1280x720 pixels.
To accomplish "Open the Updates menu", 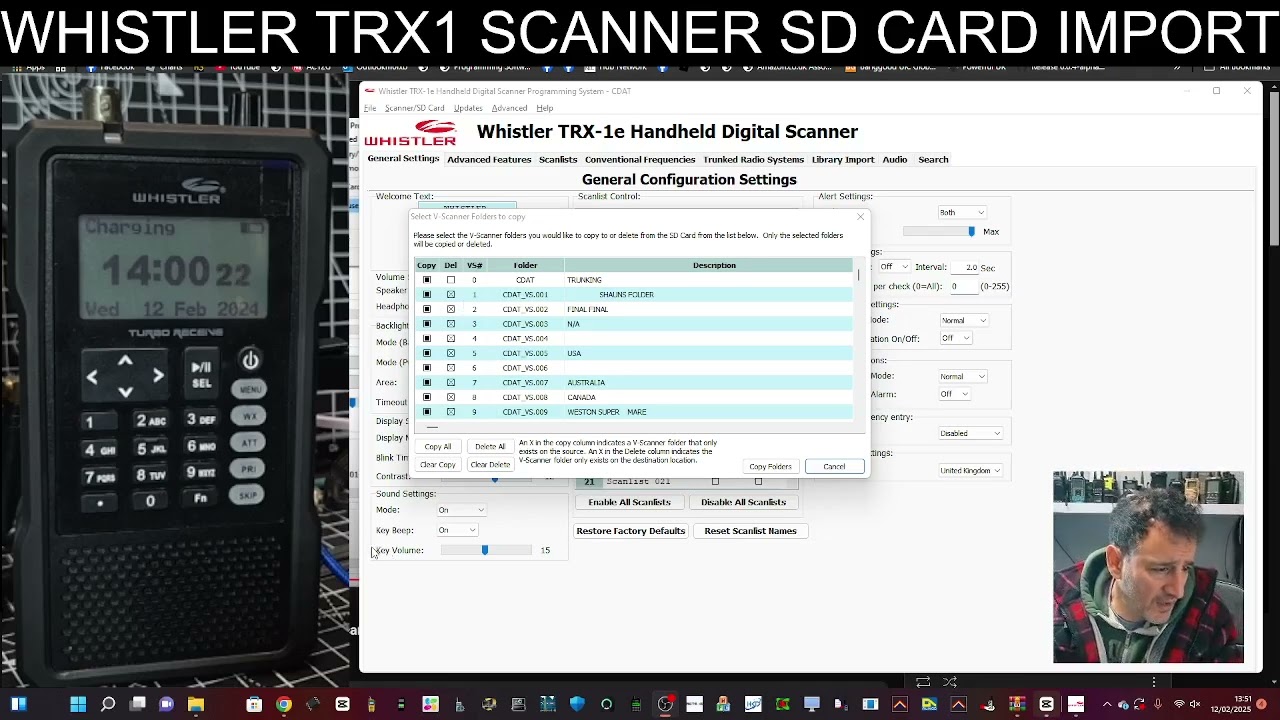I will [x=468, y=108].
